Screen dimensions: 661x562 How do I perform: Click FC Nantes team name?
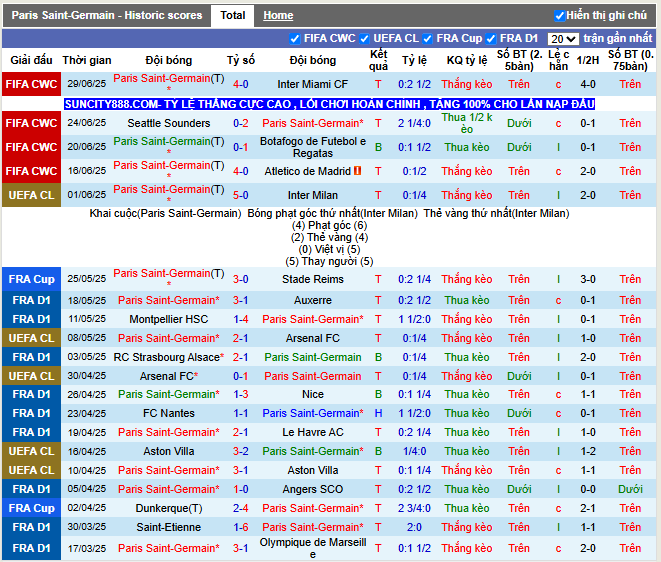tap(169, 413)
